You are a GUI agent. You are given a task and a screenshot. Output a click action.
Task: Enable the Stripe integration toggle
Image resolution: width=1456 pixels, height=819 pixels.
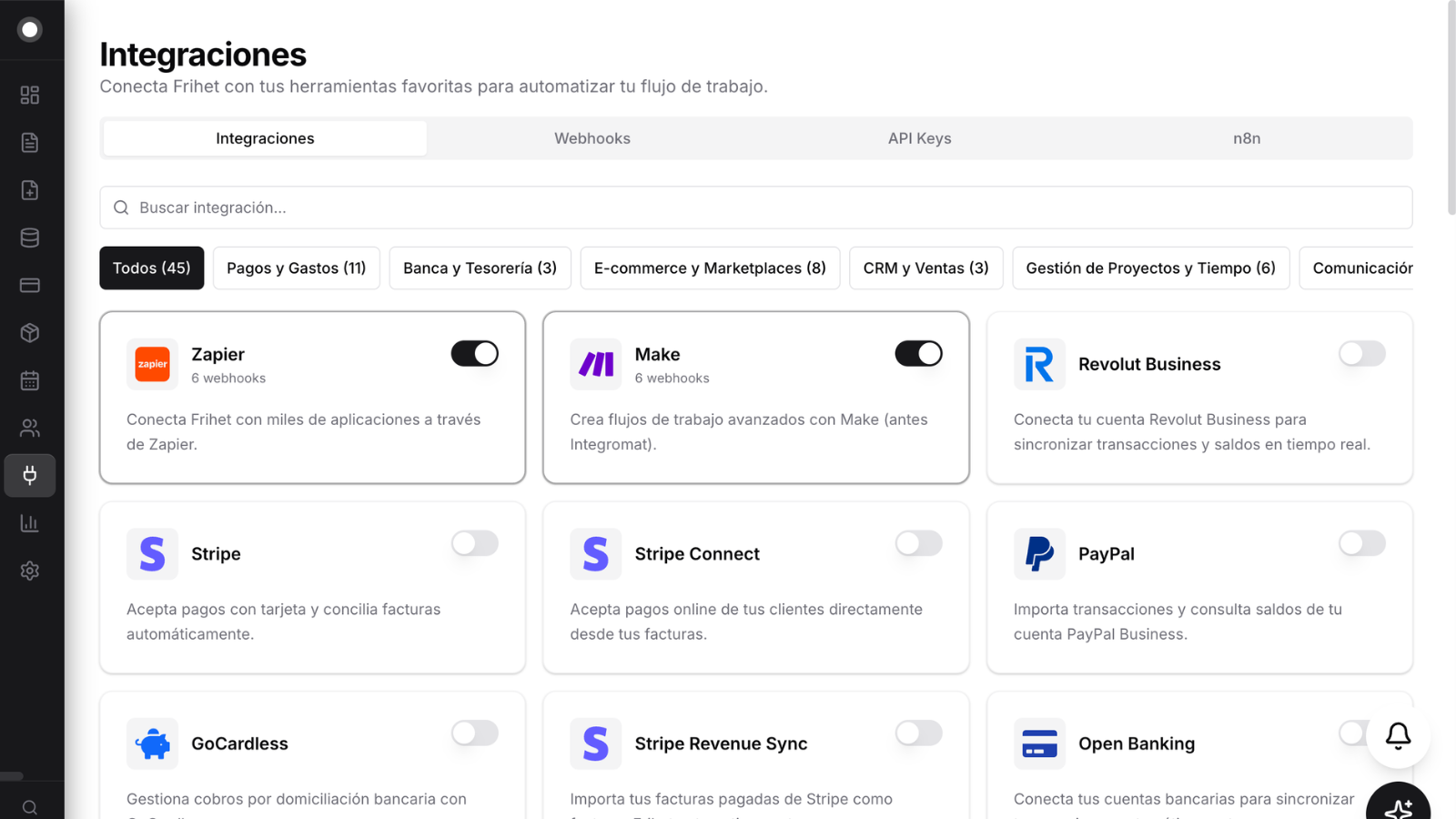coord(475,543)
